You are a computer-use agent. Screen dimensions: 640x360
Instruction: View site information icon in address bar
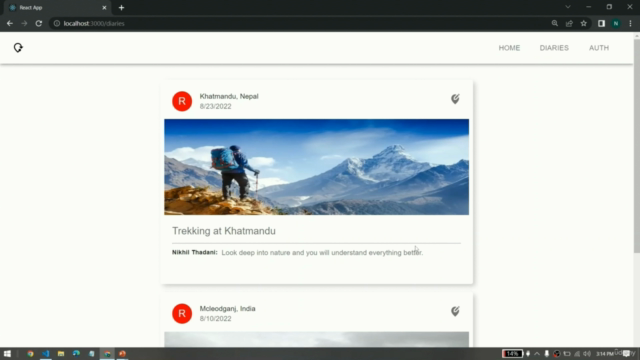click(x=57, y=24)
